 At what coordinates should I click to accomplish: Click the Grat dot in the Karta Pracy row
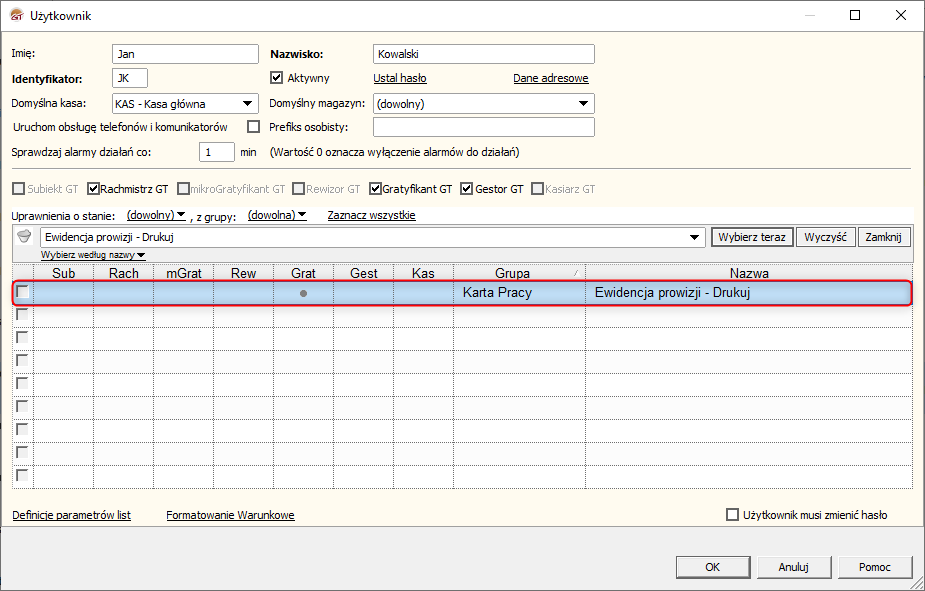303,293
